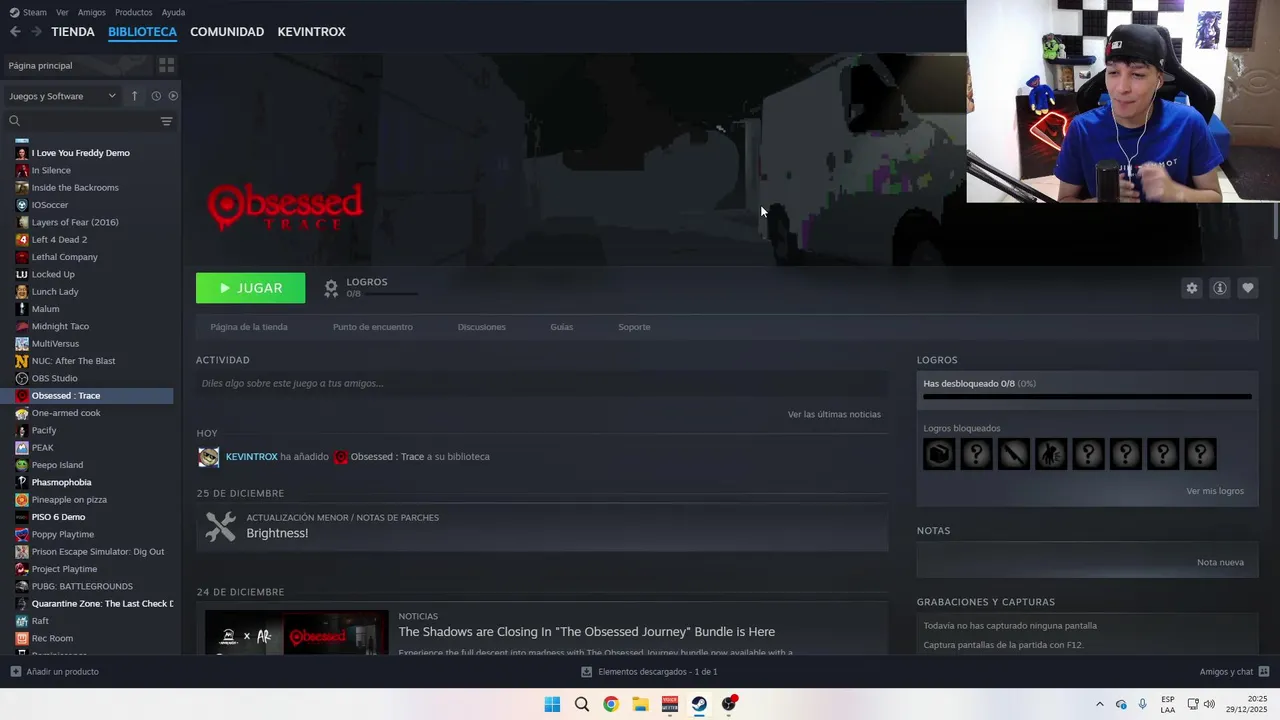Viewport: 1280px width, 720px height.
Task: Open the Productos menu
Action: 133,12
